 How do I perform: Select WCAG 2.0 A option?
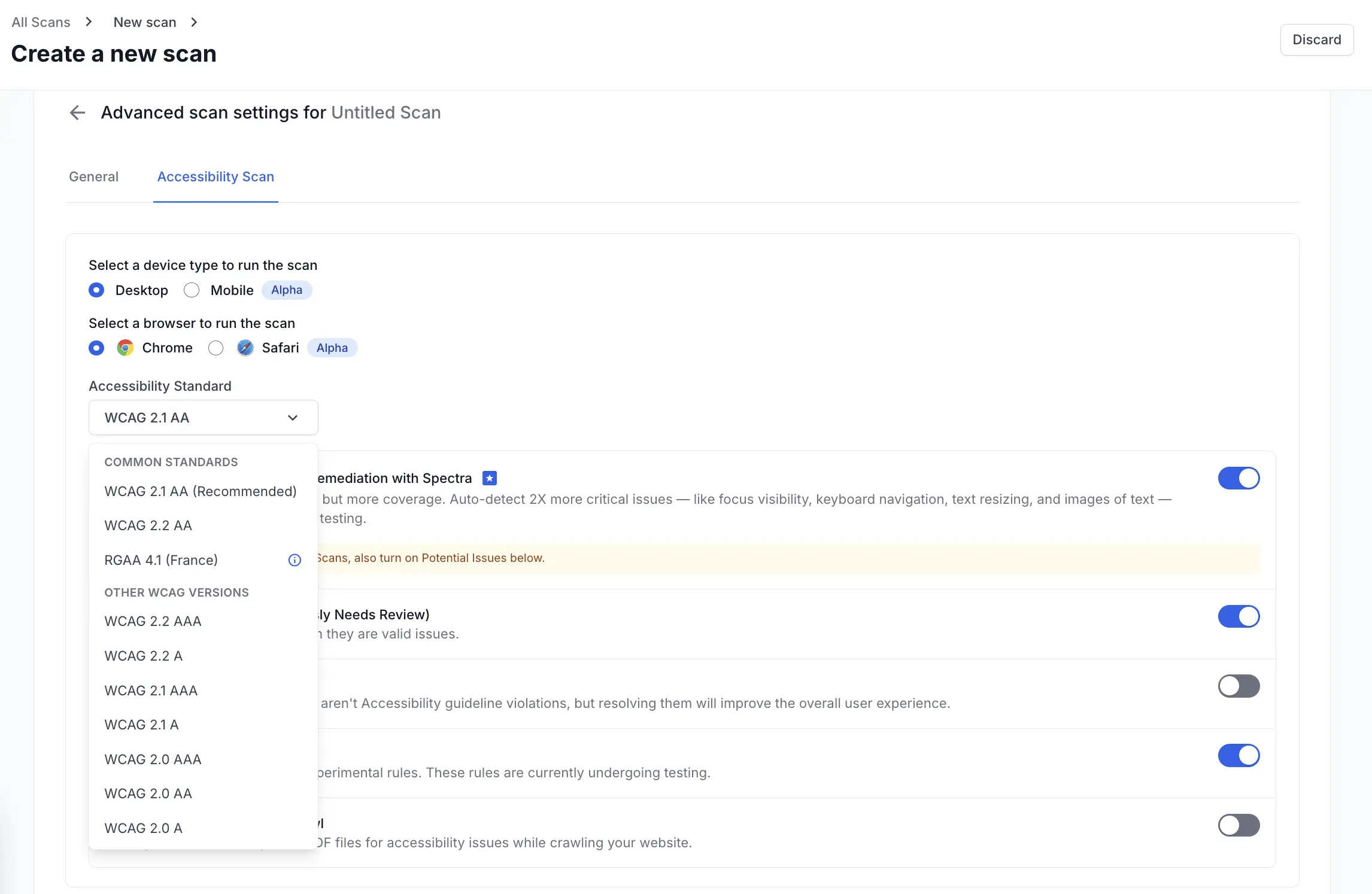(203, 828)
